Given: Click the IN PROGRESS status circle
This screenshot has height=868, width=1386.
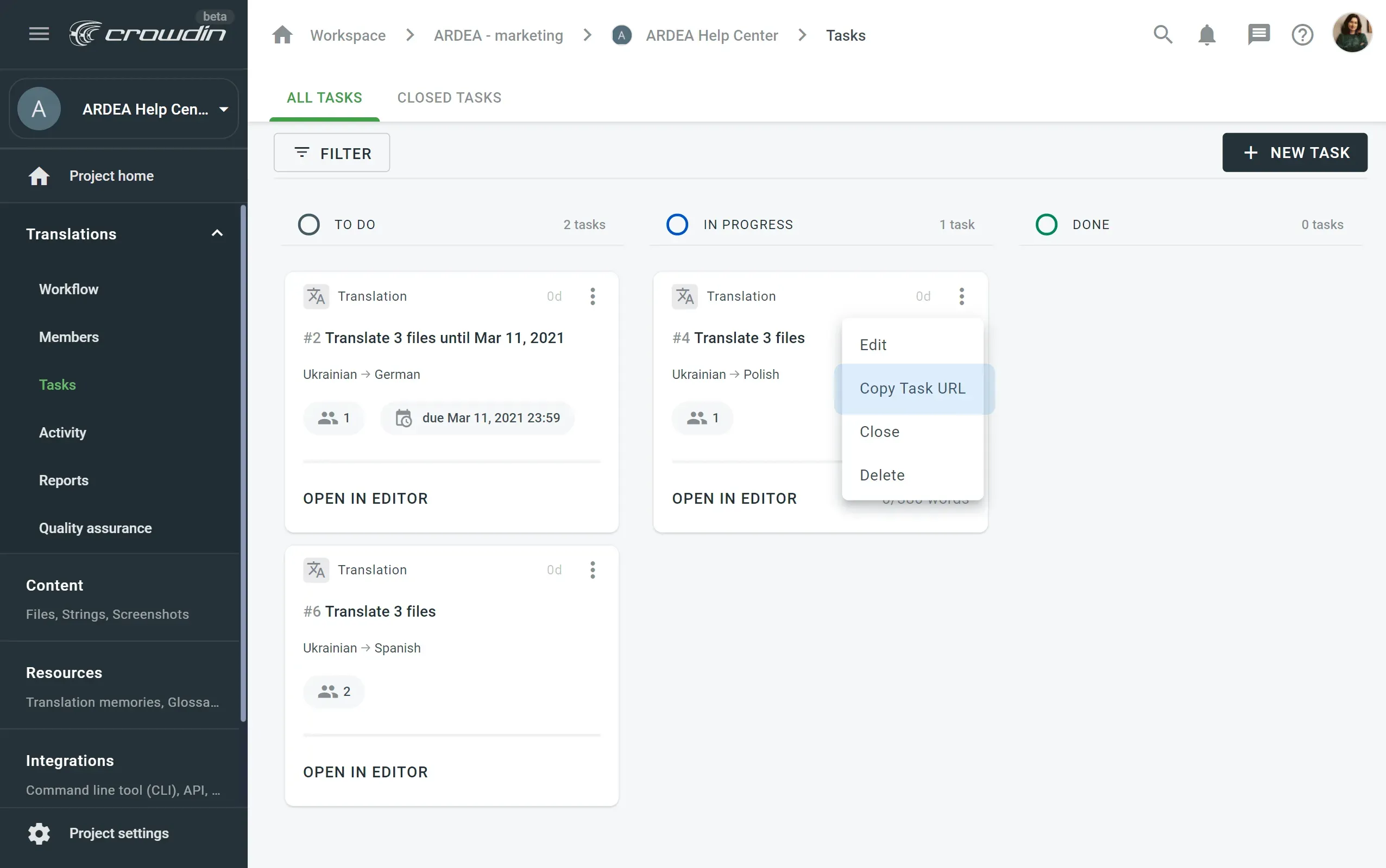Looking at the screenshot, I should click(x=677, y=224).
